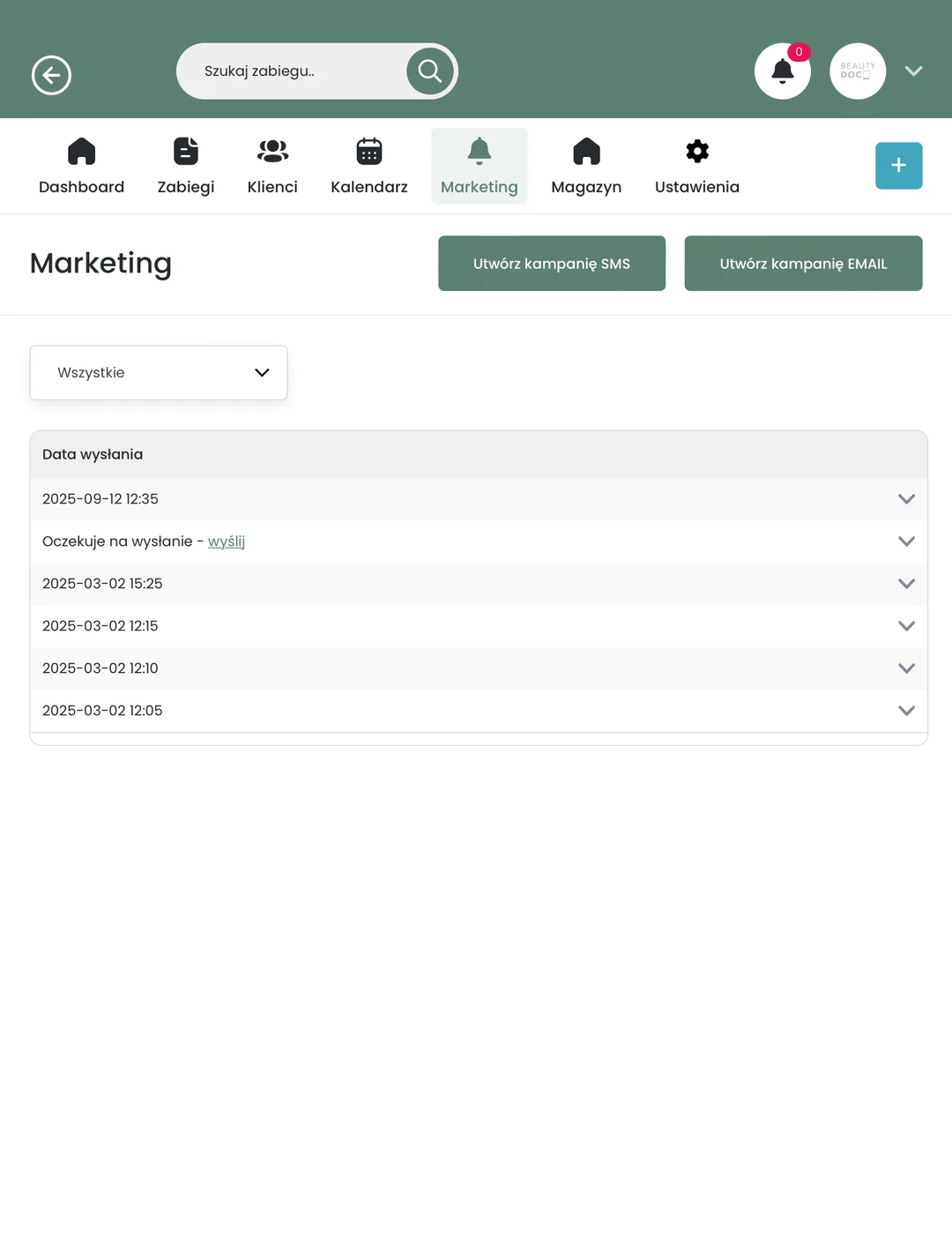The image size is (952, 1247).
Task: Click the Dashboard home icon
Action: [x=81, y=152]
